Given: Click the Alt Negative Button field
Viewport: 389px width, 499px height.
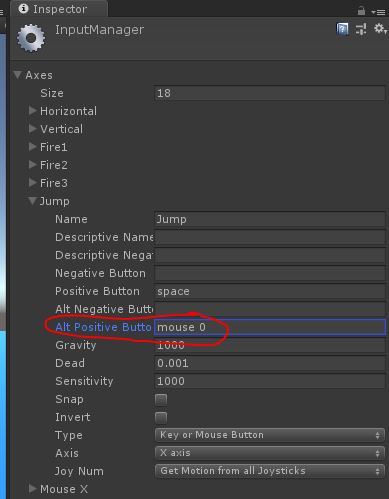Looking at the screenshot, I should [270, 309].
